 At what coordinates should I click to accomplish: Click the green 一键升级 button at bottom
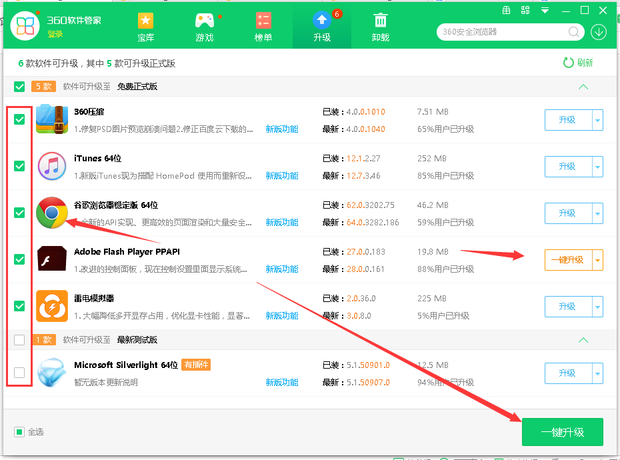pyautogui.click(x=562, y=432)
